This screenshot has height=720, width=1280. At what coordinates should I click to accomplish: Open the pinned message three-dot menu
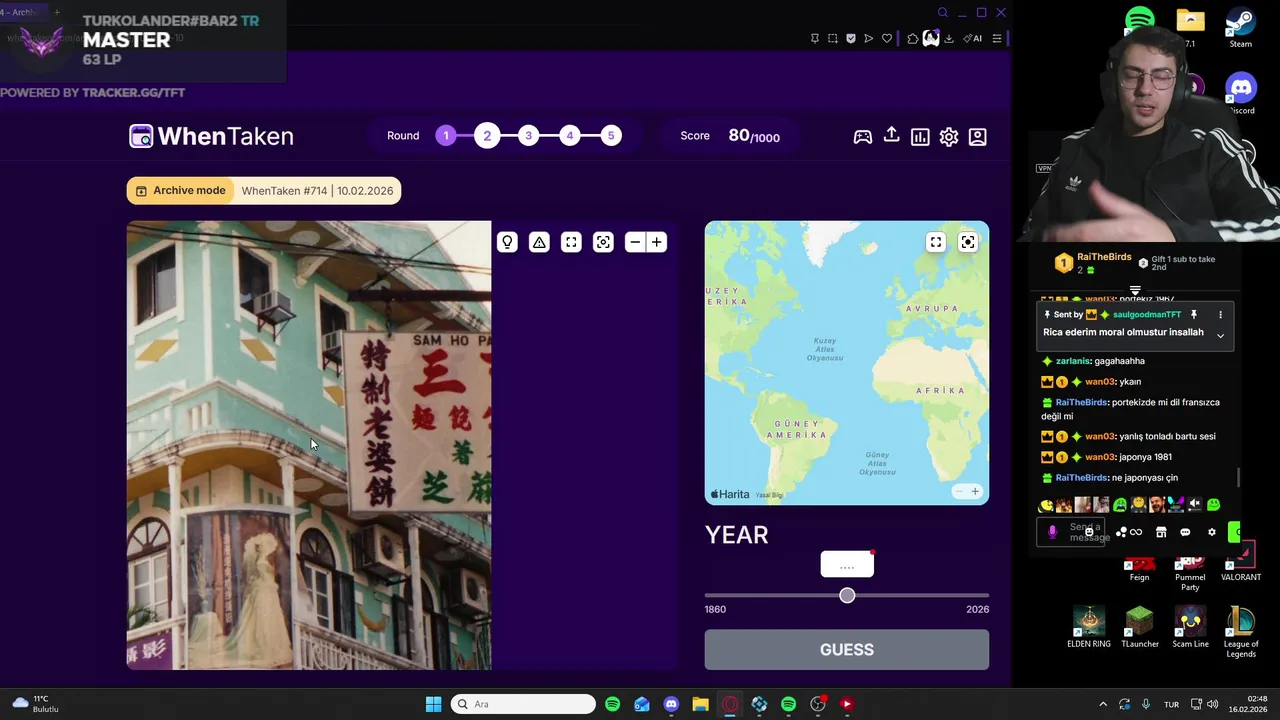[1220, 314]
